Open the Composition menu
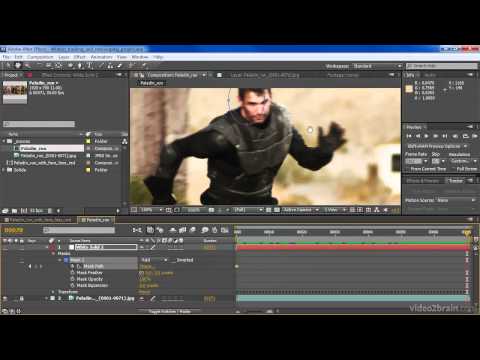Screen dimensions: 480x360 coord(40,57)
